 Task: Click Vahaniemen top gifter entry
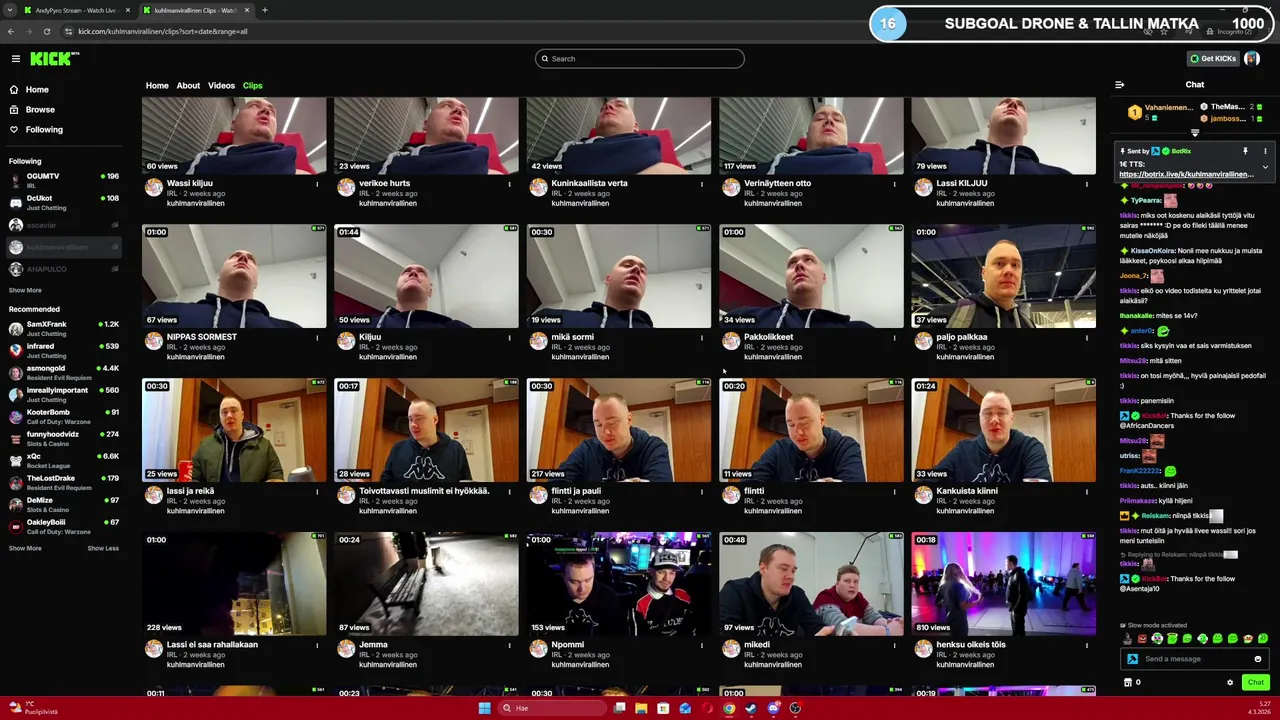[x=1161, y=112]
